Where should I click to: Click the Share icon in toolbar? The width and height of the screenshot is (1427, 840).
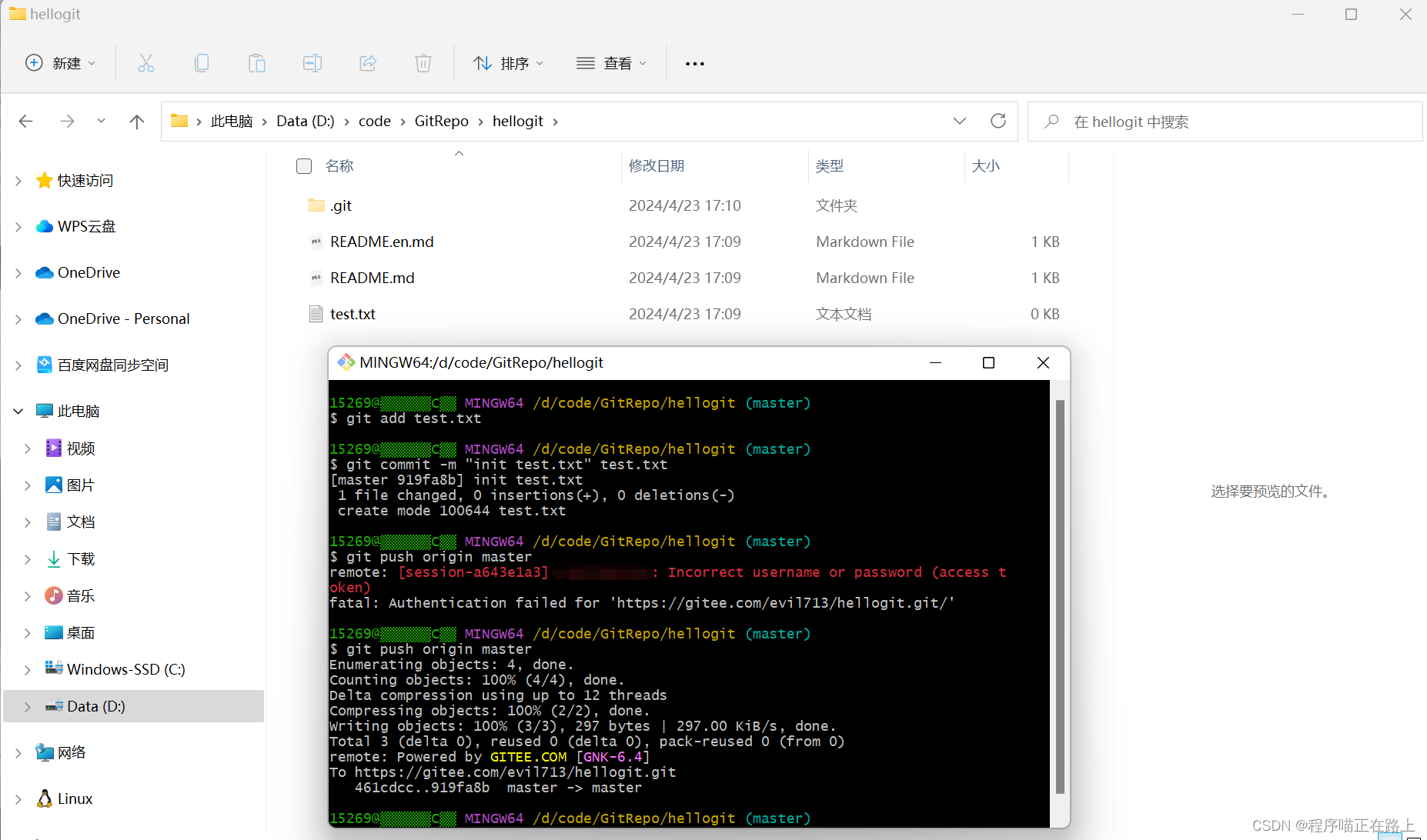coord(368,63)
